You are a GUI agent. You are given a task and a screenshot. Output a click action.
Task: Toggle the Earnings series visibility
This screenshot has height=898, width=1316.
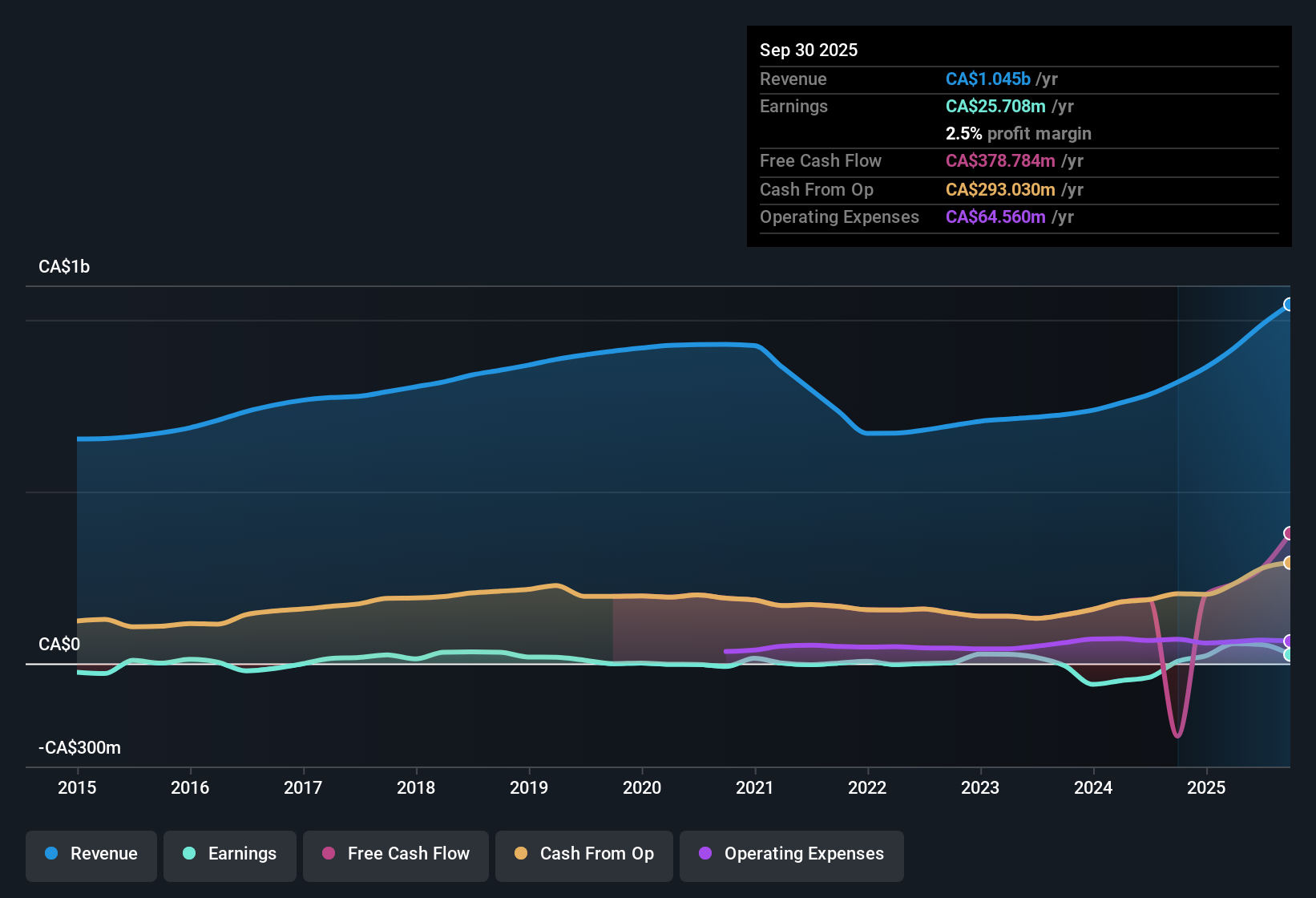[x=229, y=855]
